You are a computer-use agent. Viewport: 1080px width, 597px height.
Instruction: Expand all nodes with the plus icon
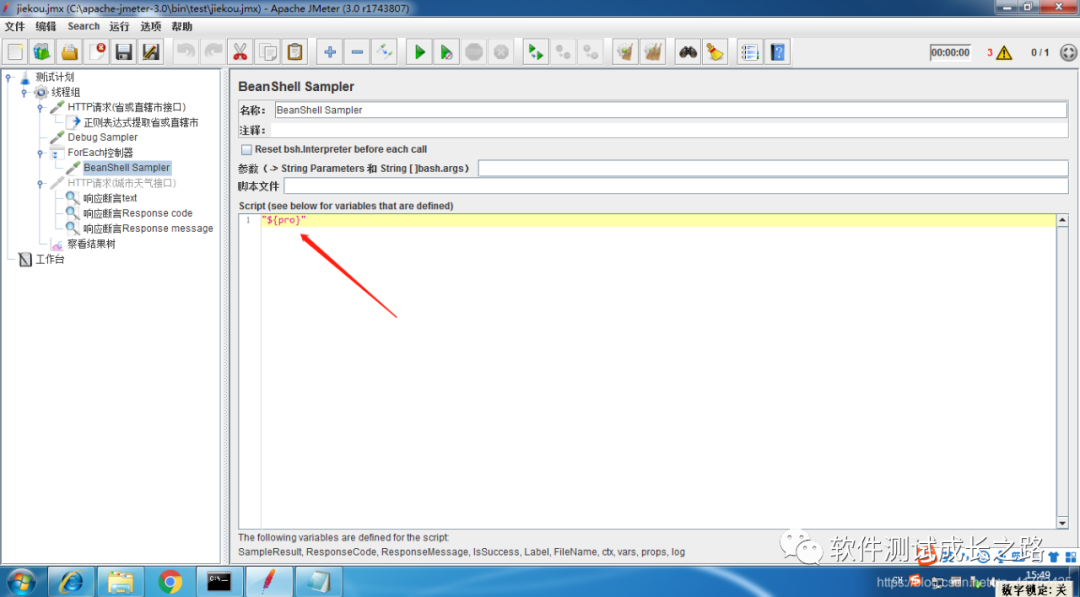click(330, 52)
